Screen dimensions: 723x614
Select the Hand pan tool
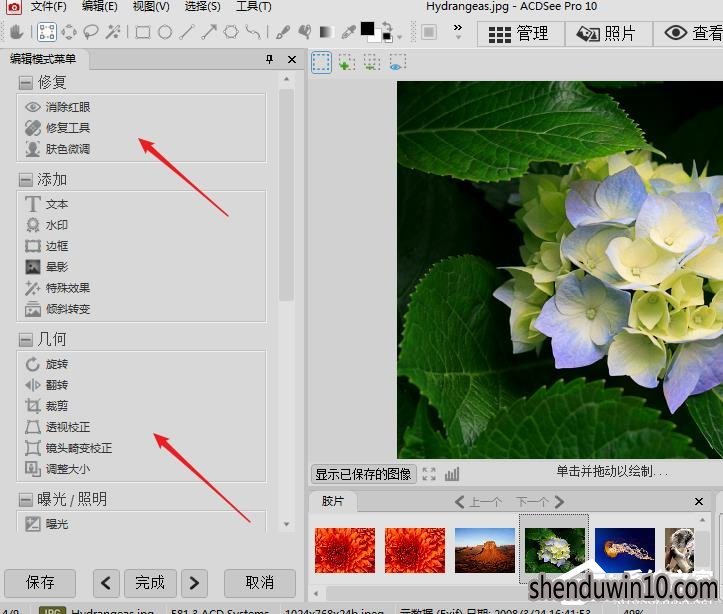(16, 32)
